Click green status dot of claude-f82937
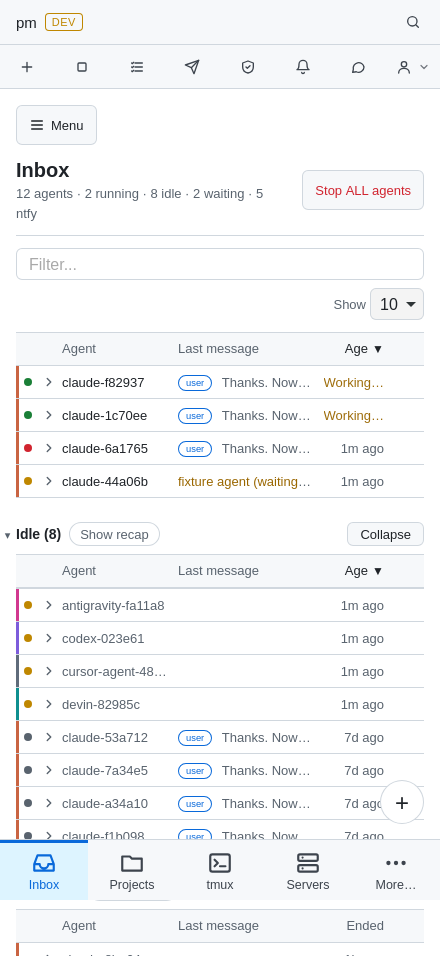Viewport: 440px width, 956px height. pos(28,382)
